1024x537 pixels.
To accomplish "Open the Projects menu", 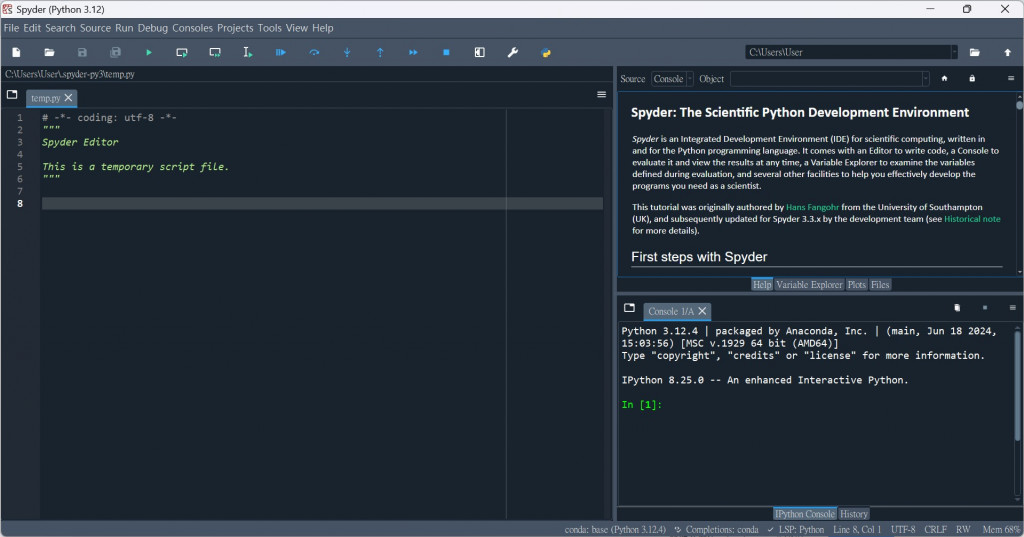I will point(235,28).
